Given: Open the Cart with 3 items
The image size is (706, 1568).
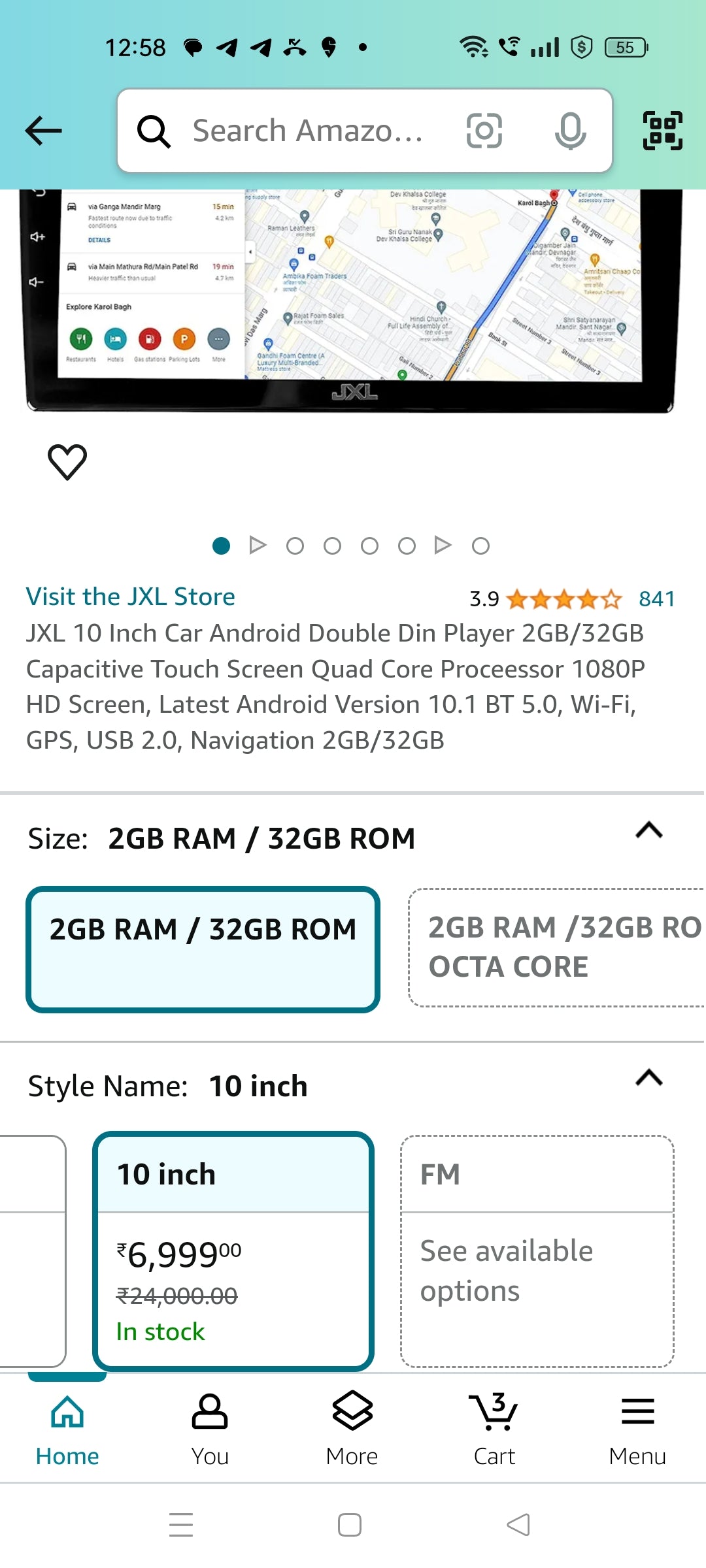Looking at the screenshot, I should pyautogui.click(x=494, y=1428).
